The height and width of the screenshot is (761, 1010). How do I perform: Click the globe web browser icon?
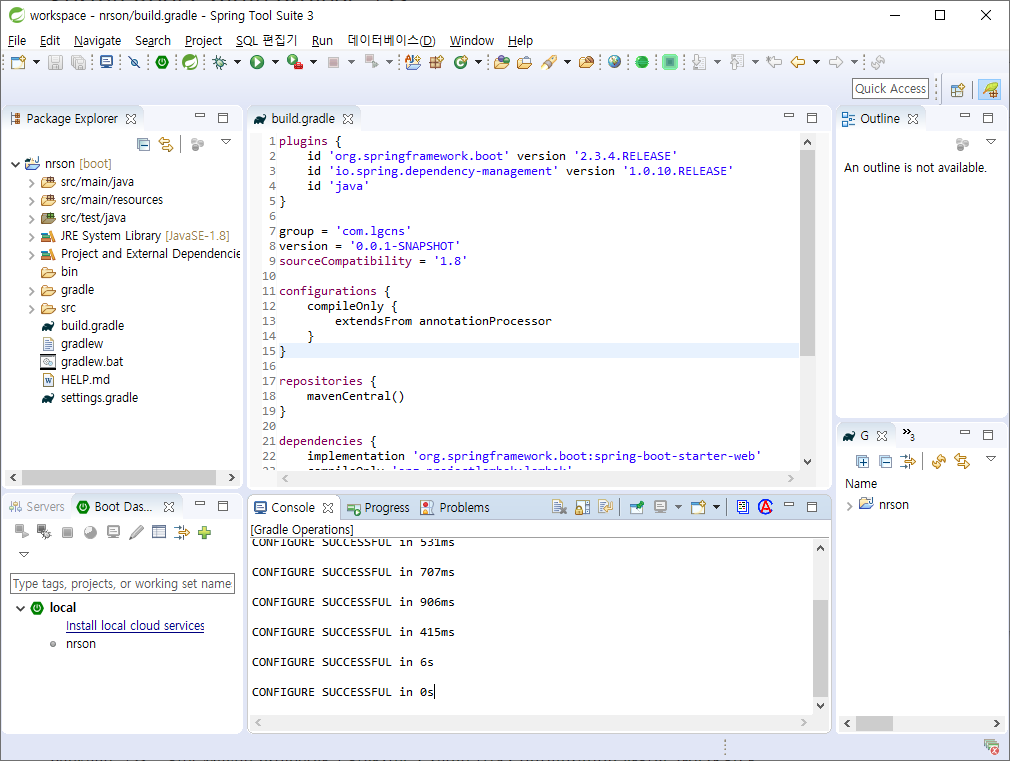click(615, 62)
